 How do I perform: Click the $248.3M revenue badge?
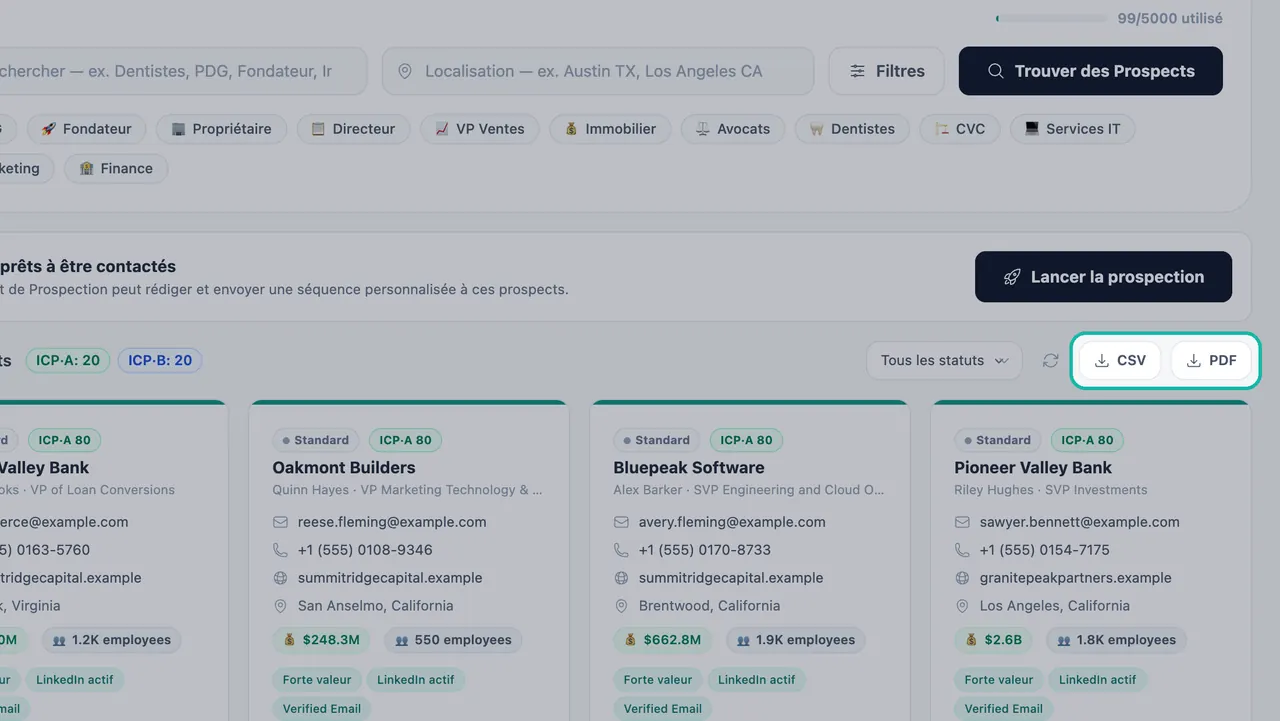(322, 640)
